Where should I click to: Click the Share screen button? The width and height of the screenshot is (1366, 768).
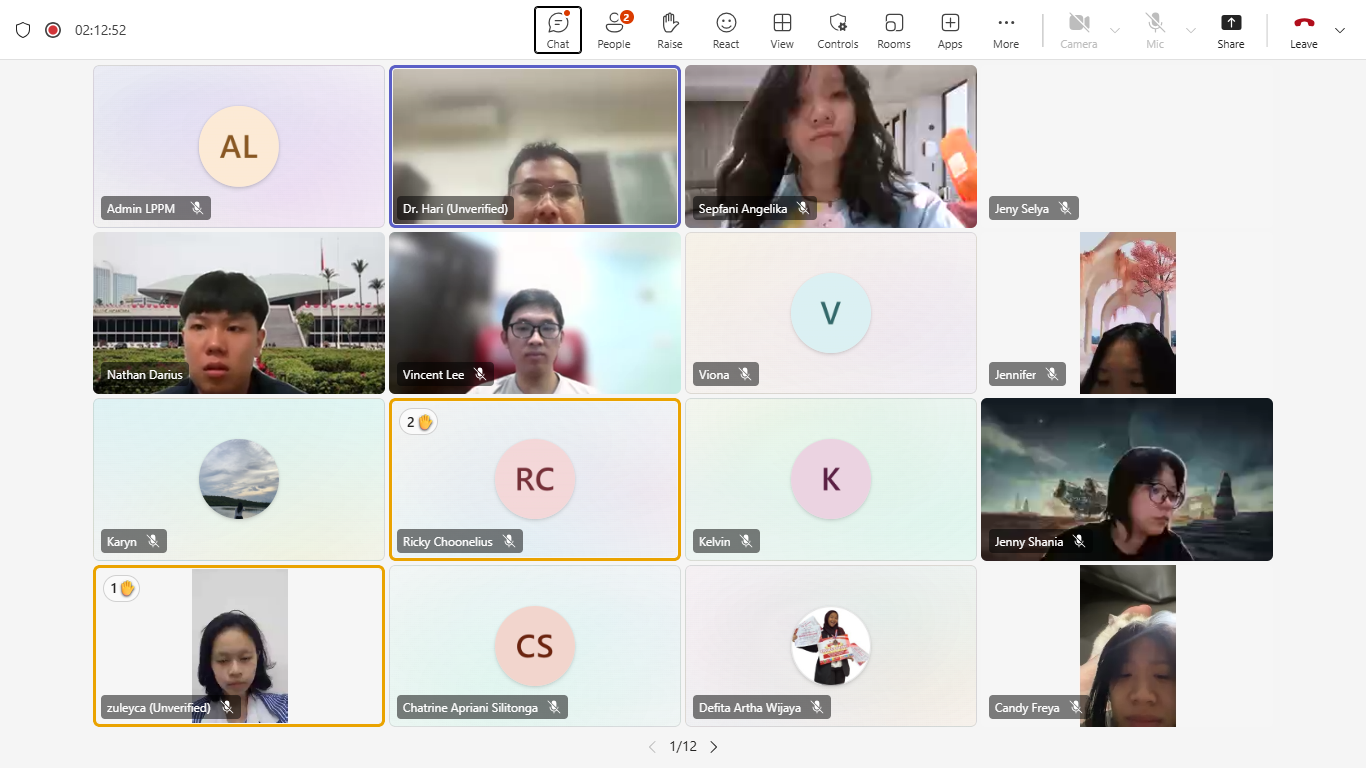pyautogui.click(x=1231, y=30)
